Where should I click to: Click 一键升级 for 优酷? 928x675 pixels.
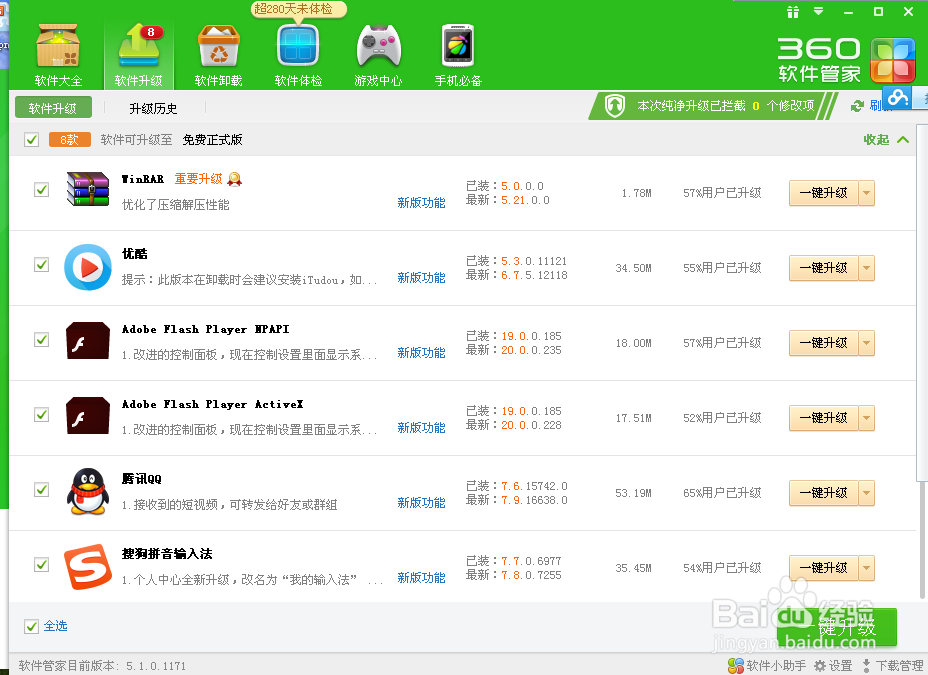point(823,268)
